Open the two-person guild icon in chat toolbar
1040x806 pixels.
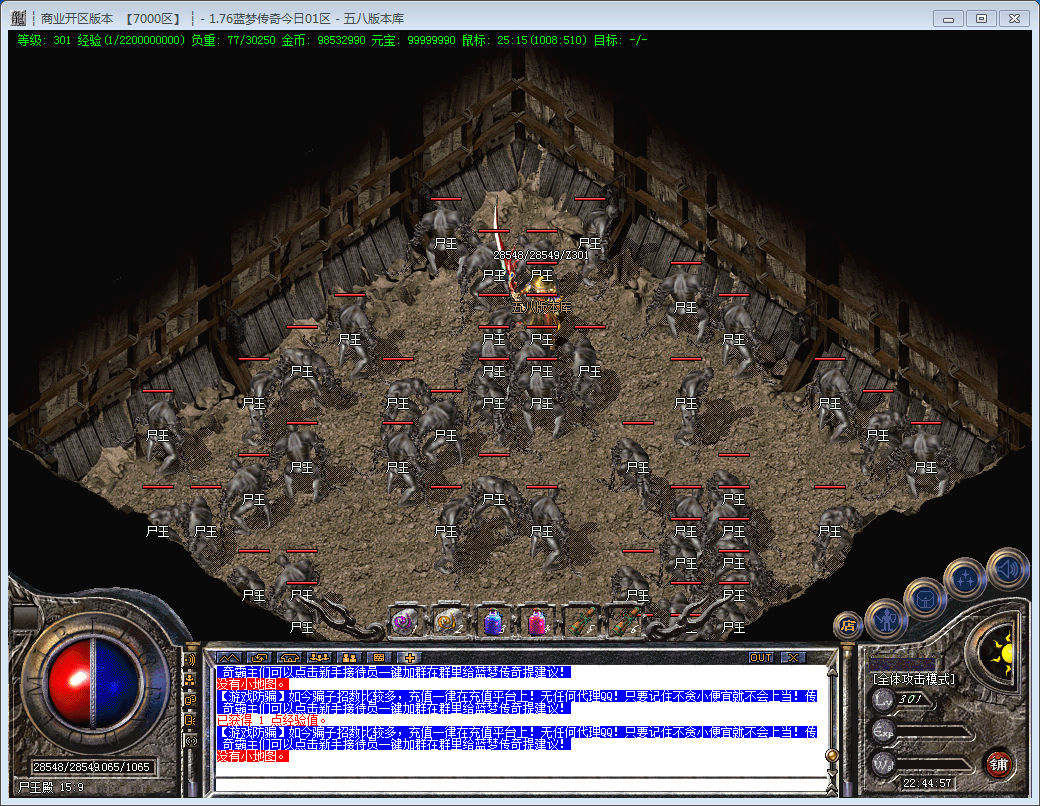349,657
